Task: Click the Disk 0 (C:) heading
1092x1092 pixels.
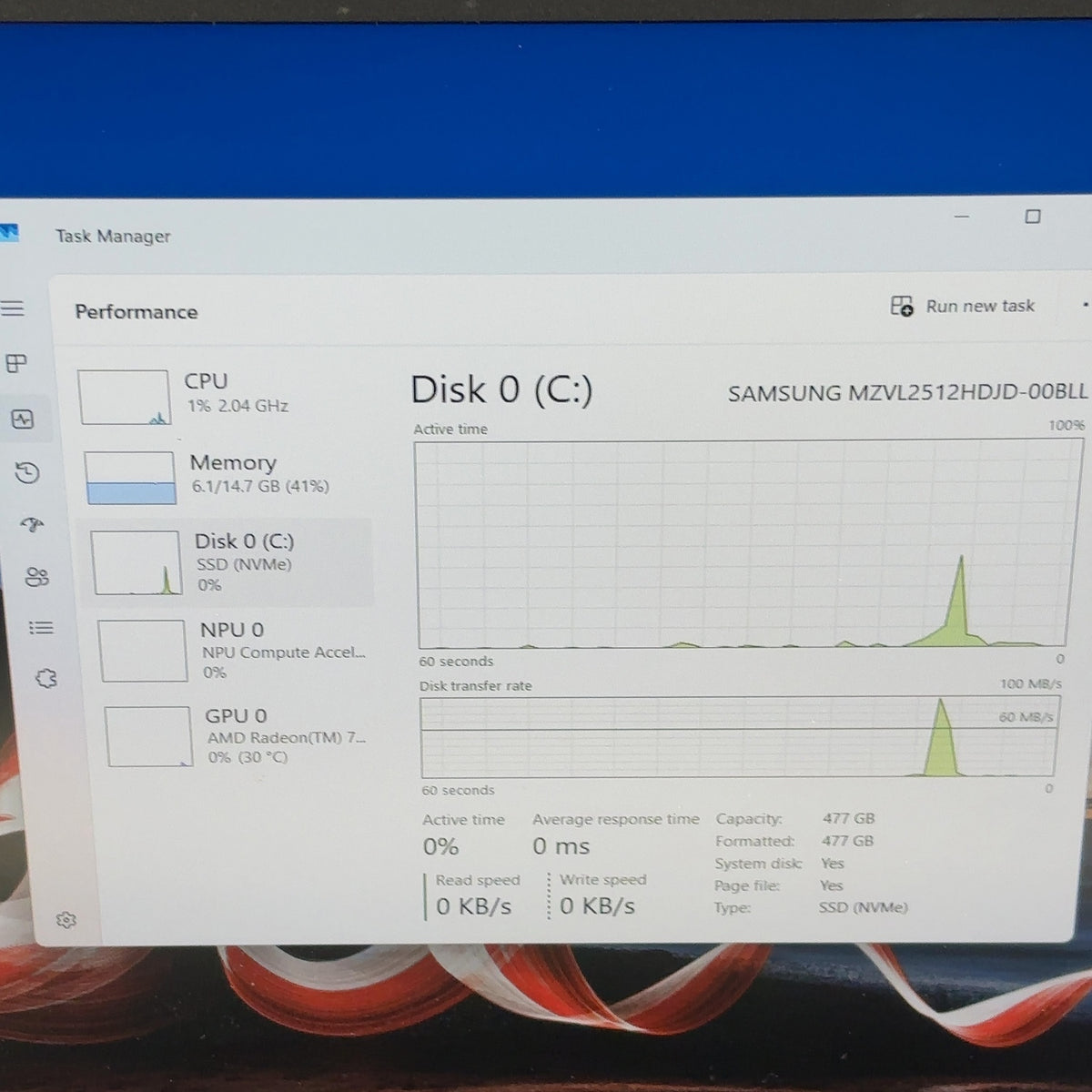Action: click(x=501, y=390)
